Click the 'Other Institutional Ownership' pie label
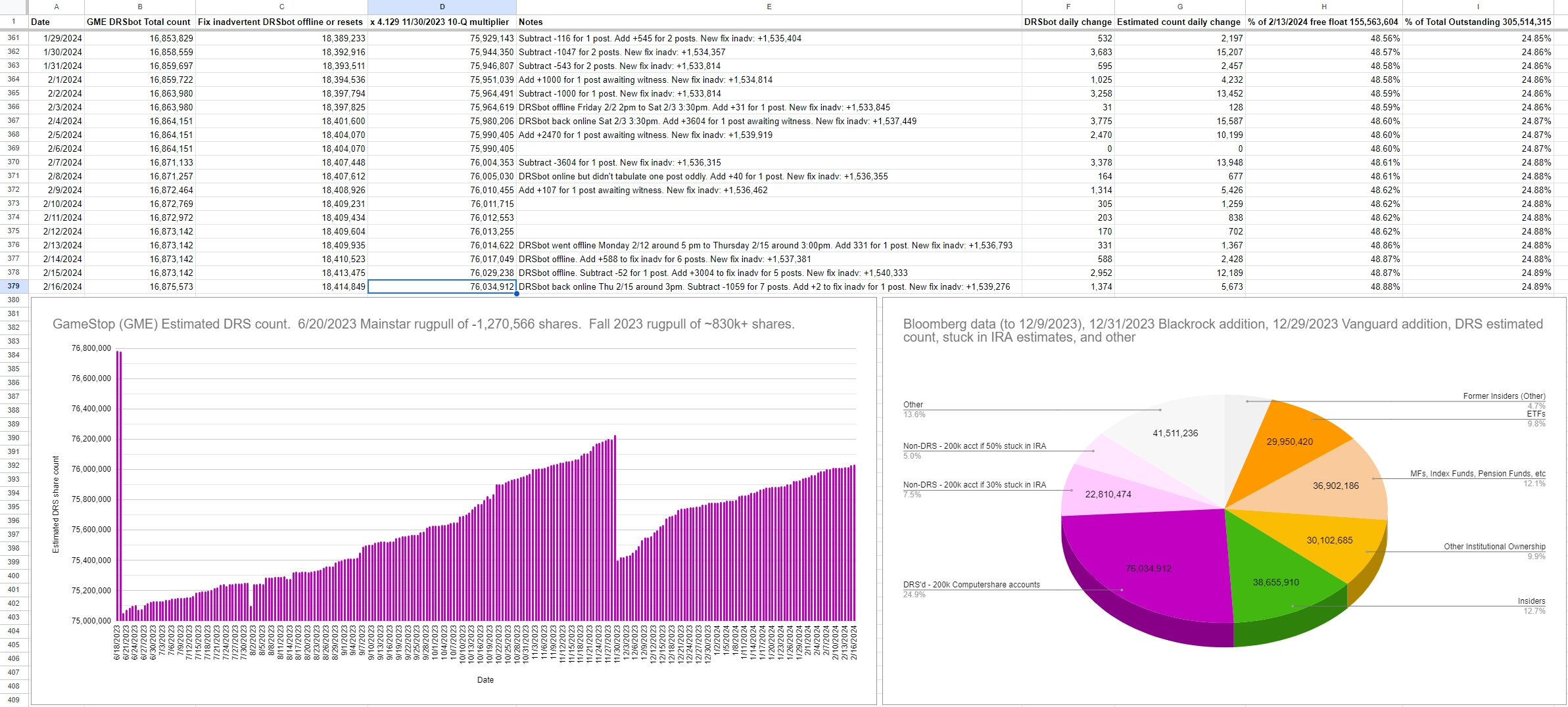This screenshot has height=707, width=1568. tap(1494, 547)
